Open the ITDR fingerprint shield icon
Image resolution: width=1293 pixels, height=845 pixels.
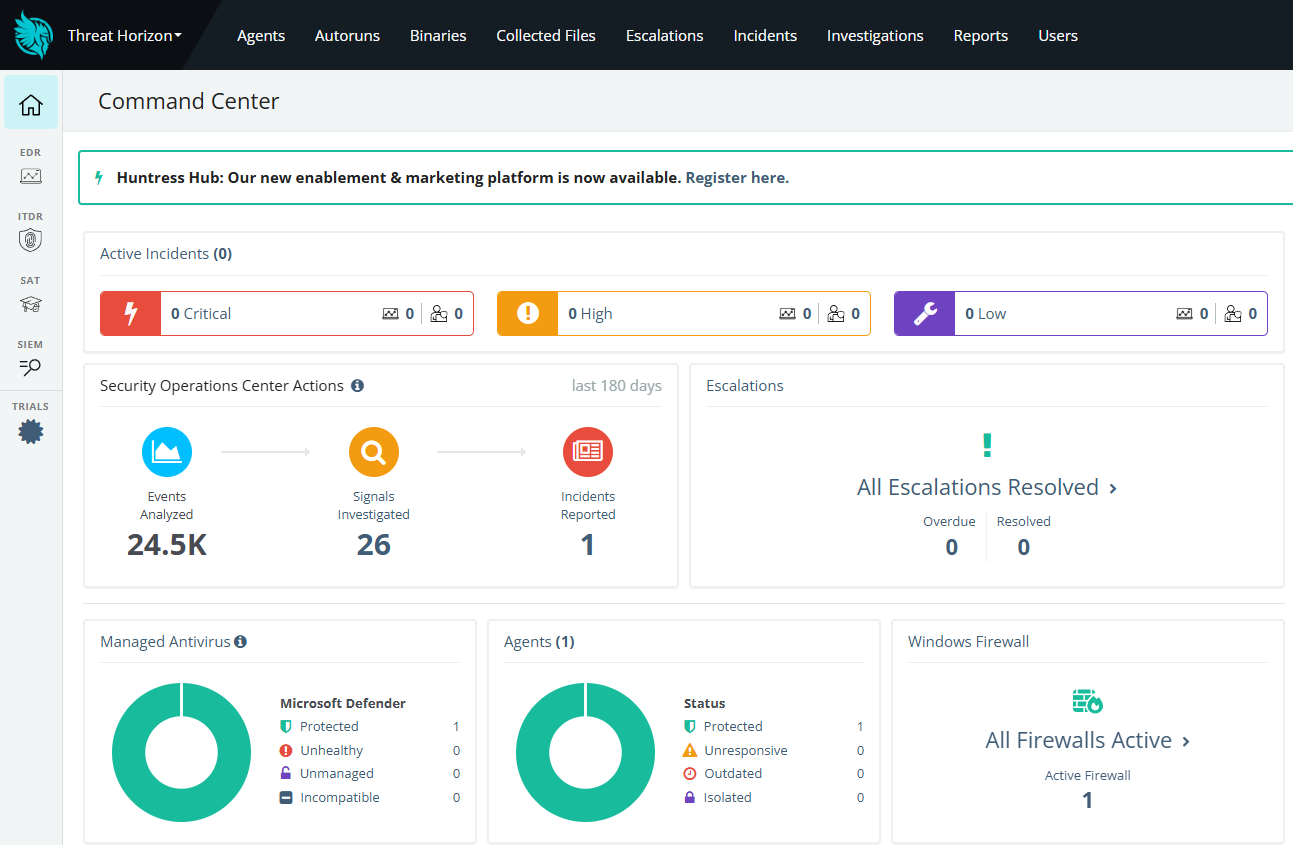pos(31,239)
